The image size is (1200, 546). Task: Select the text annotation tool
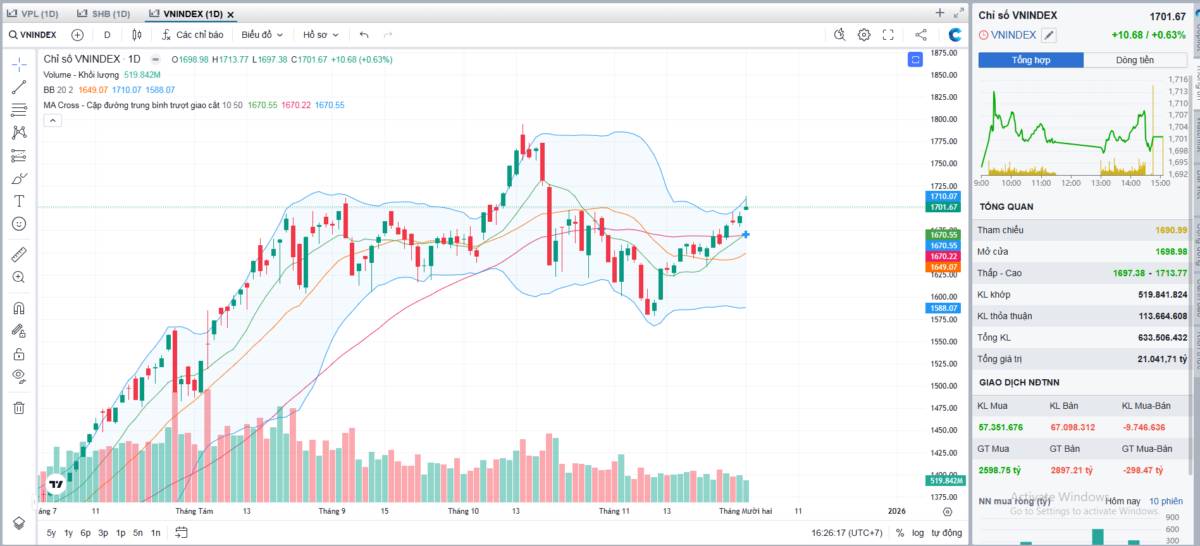pyautogui.click(x=18, y=201)
